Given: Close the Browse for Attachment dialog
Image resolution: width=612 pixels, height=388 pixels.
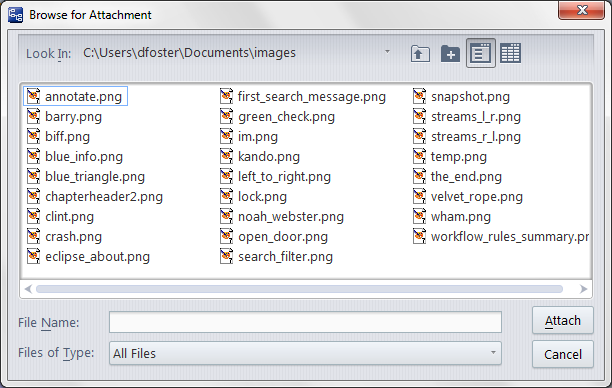Looking at the screenshot, I should (582, 10).
